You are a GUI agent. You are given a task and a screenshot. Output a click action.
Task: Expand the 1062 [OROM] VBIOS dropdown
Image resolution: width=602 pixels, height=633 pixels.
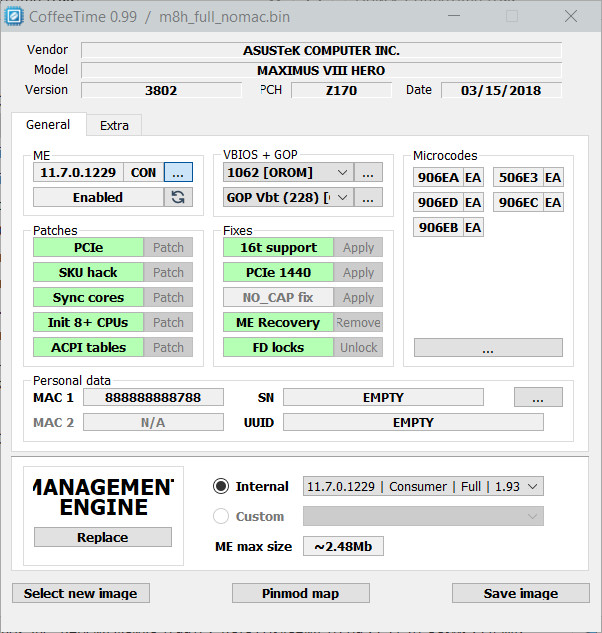point(288,172)
